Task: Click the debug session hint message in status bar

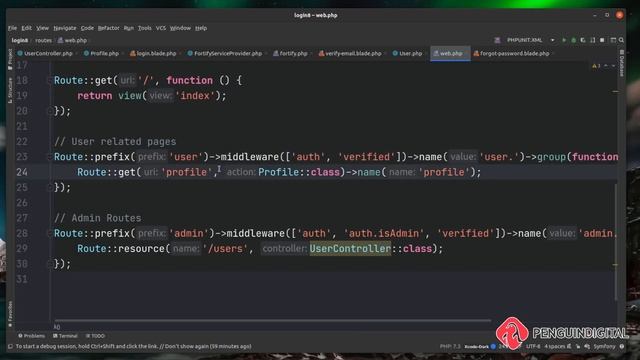Action: [133, 347]
